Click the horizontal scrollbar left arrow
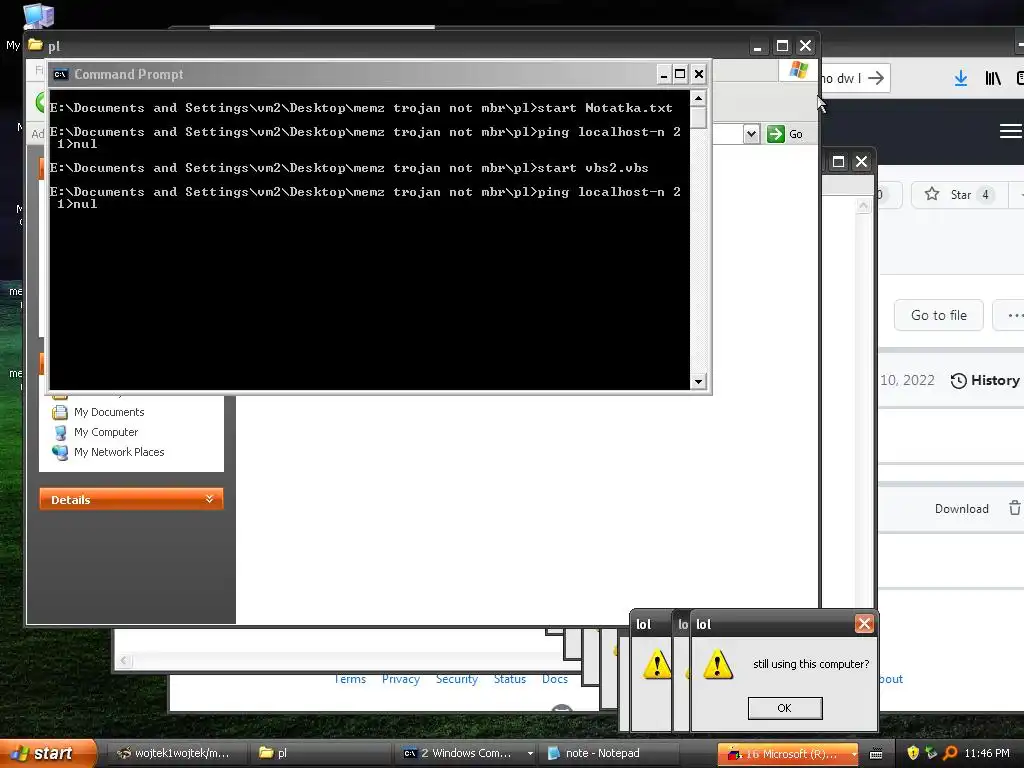This screenshot has height=768, width=1024. click(124, 661)
